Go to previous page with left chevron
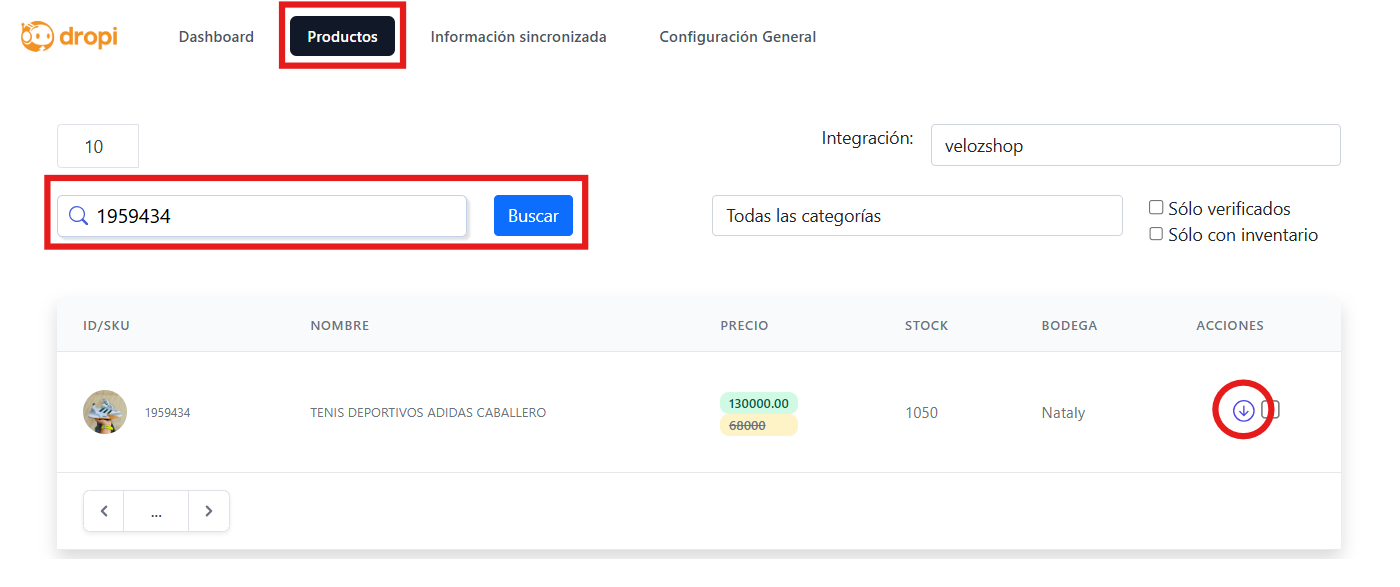 104,511
